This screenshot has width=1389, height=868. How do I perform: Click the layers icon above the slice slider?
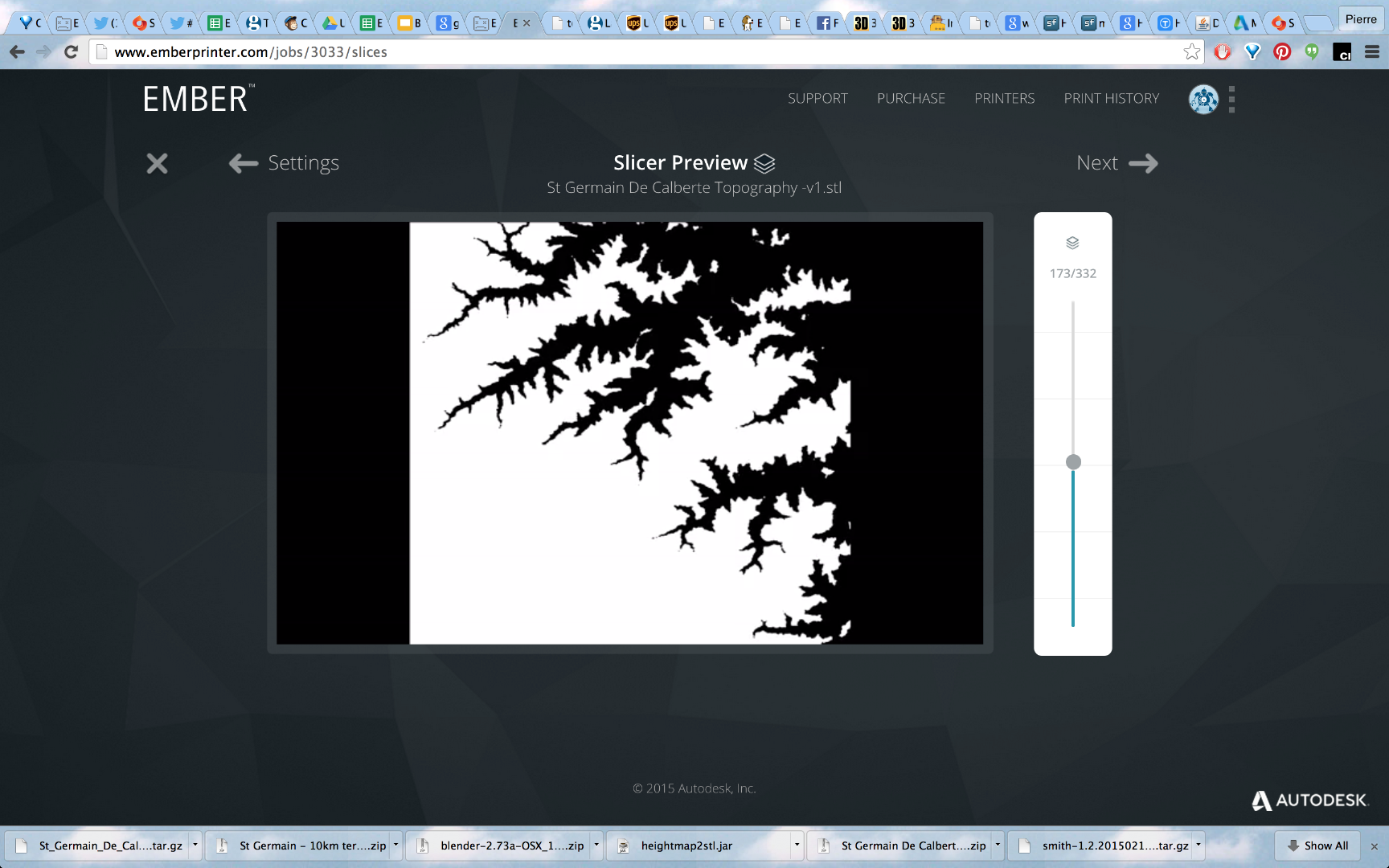(x=1072, y=243)
